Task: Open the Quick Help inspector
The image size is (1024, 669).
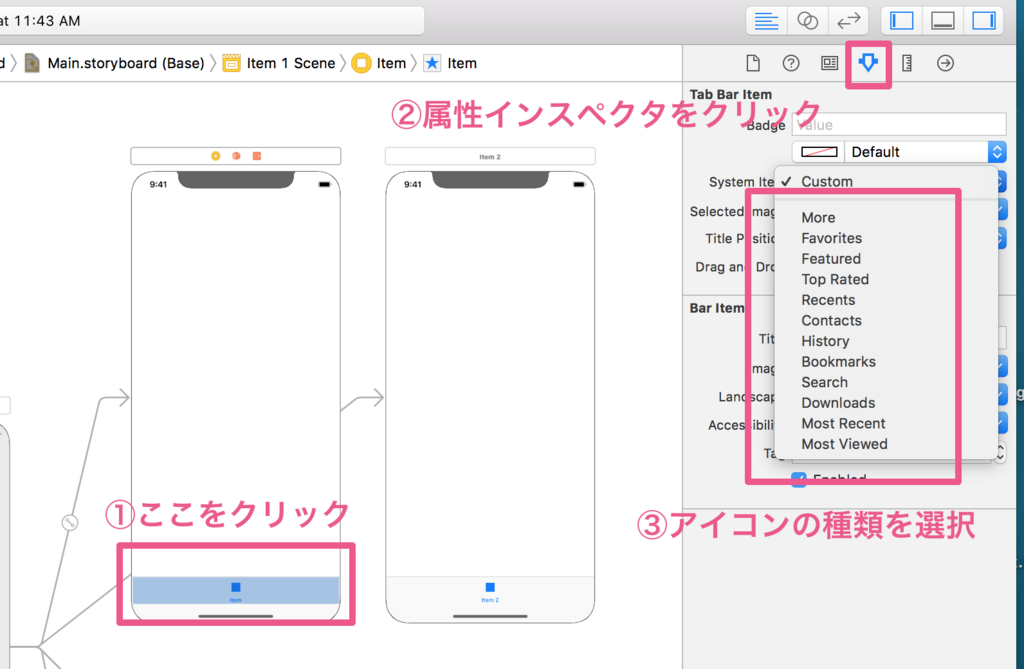Action: pyautogui.click(x=791, y=63)
